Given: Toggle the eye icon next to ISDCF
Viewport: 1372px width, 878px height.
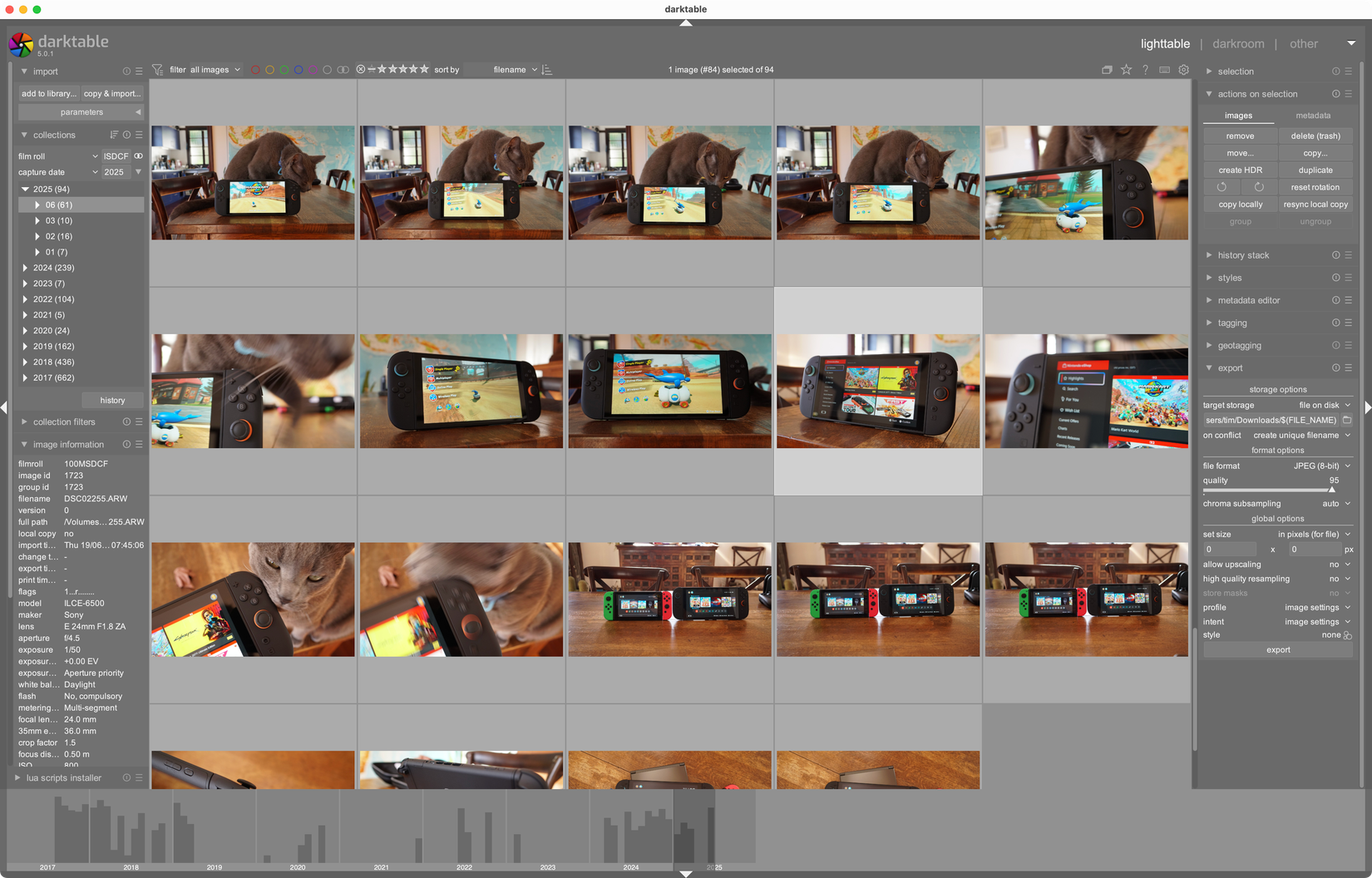Looking at the screenshot, I should [x=138, y=155].
